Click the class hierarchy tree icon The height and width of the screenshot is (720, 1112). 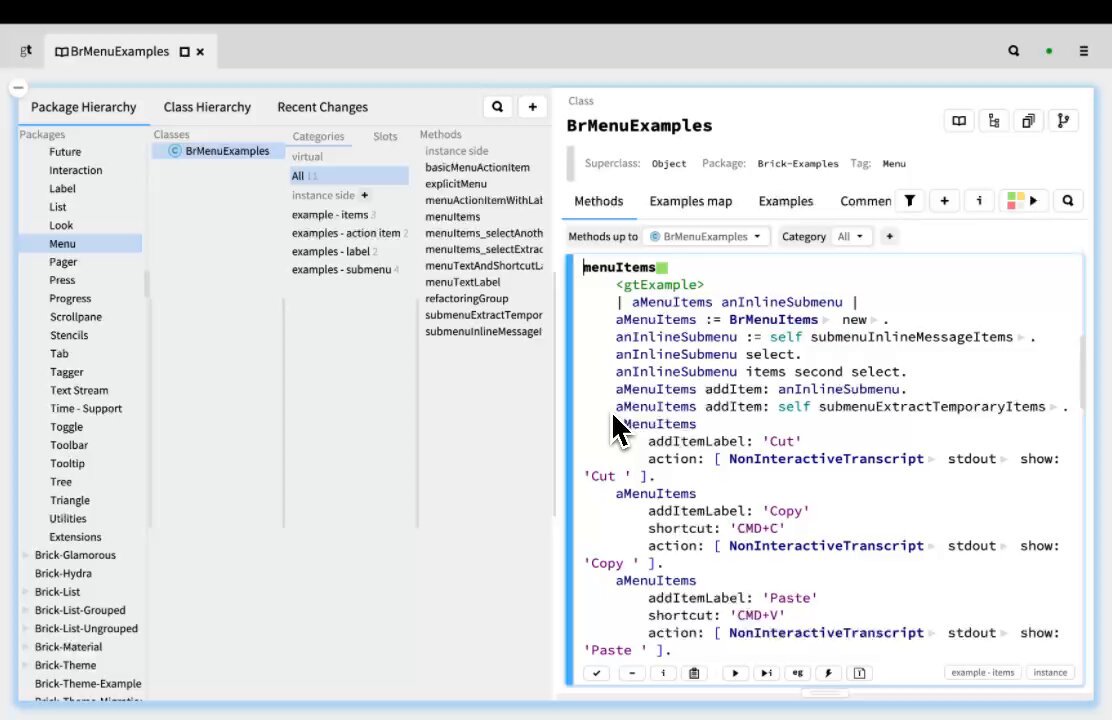(994, 121)
